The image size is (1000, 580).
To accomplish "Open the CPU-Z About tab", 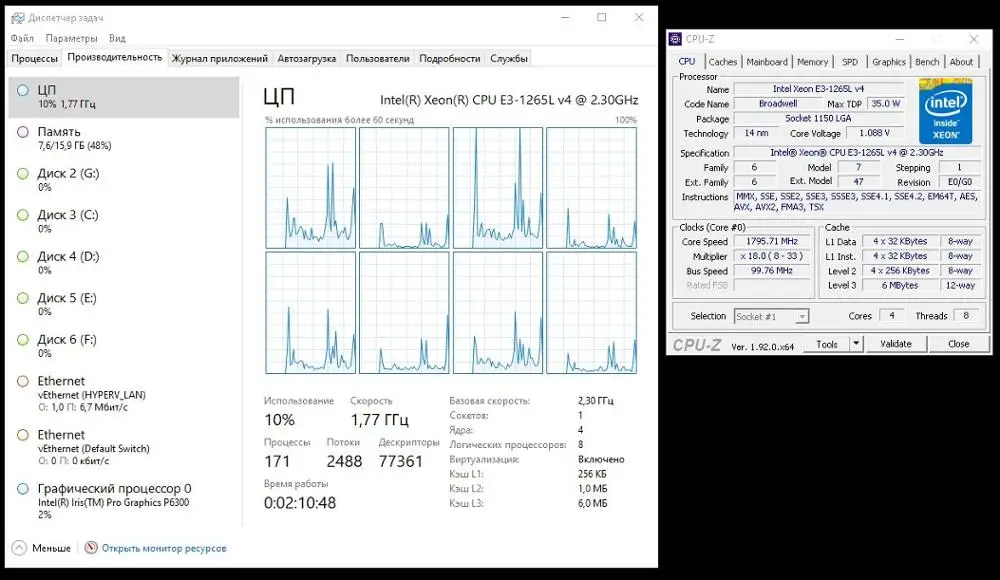I will coord(962,62).
